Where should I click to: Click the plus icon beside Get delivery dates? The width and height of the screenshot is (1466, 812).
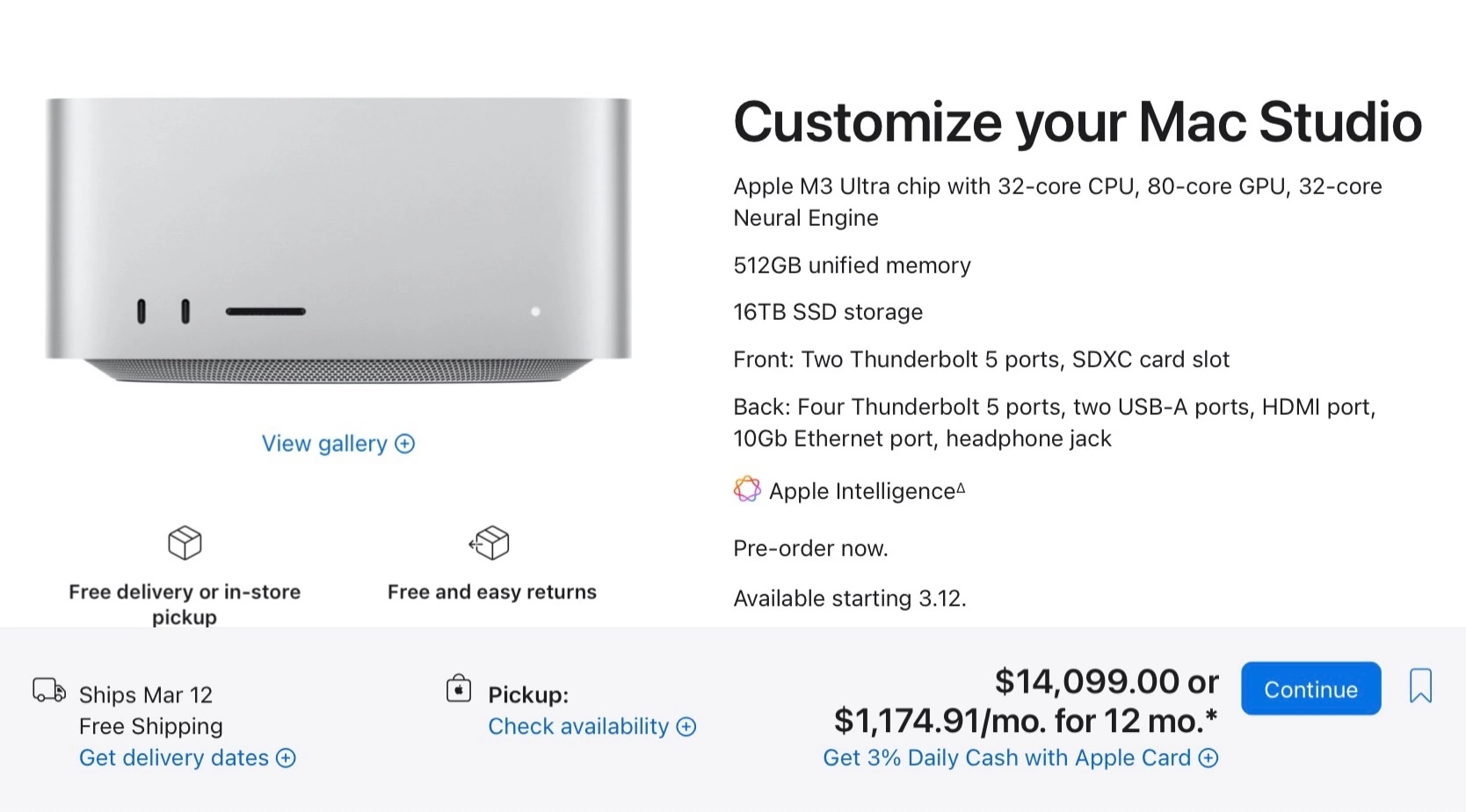tap(287, 758)
